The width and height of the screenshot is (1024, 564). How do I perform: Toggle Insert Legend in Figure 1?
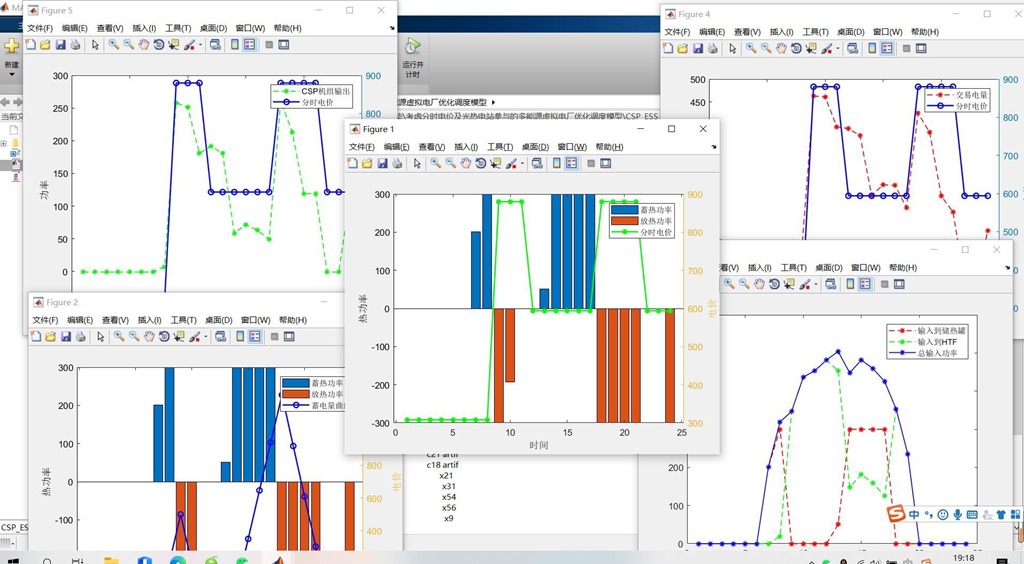click(x=571, y=163)
